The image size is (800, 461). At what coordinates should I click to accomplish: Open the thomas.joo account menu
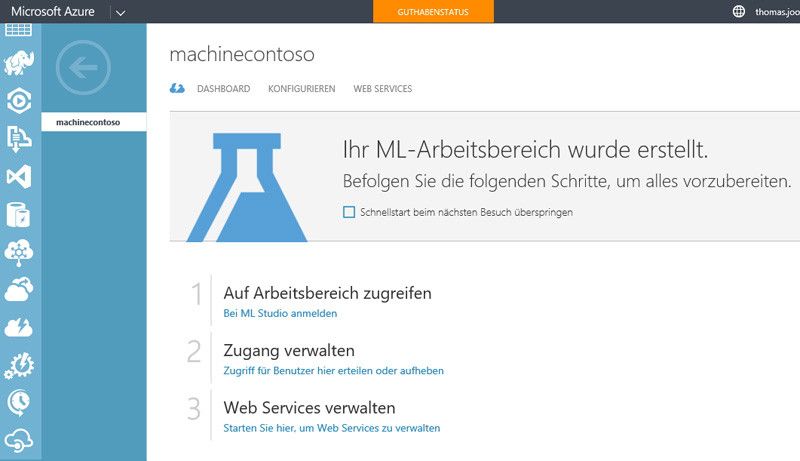pos(777,12)
